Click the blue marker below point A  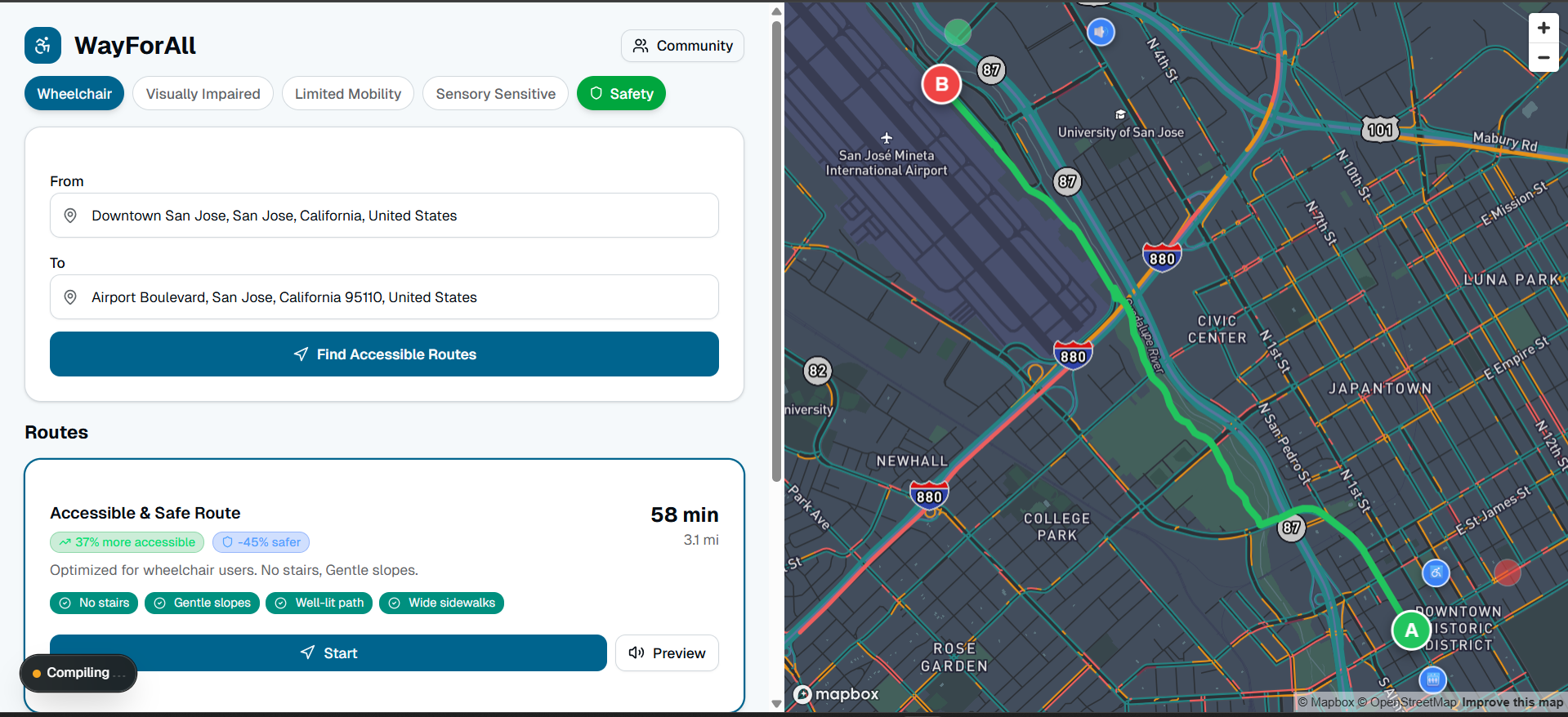[x=1432, y=679]
